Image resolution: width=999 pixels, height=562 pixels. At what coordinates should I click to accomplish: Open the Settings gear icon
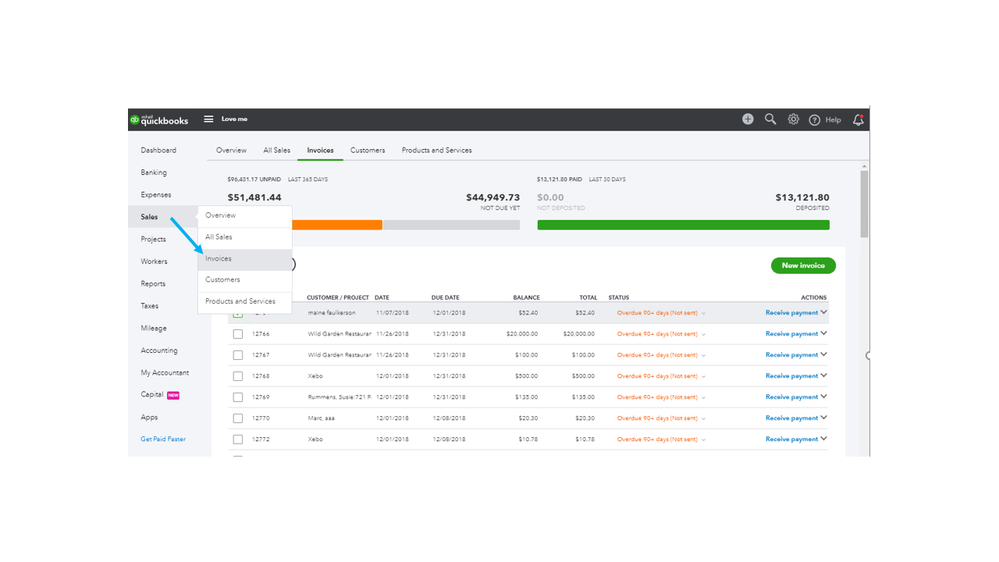point(793,119)
